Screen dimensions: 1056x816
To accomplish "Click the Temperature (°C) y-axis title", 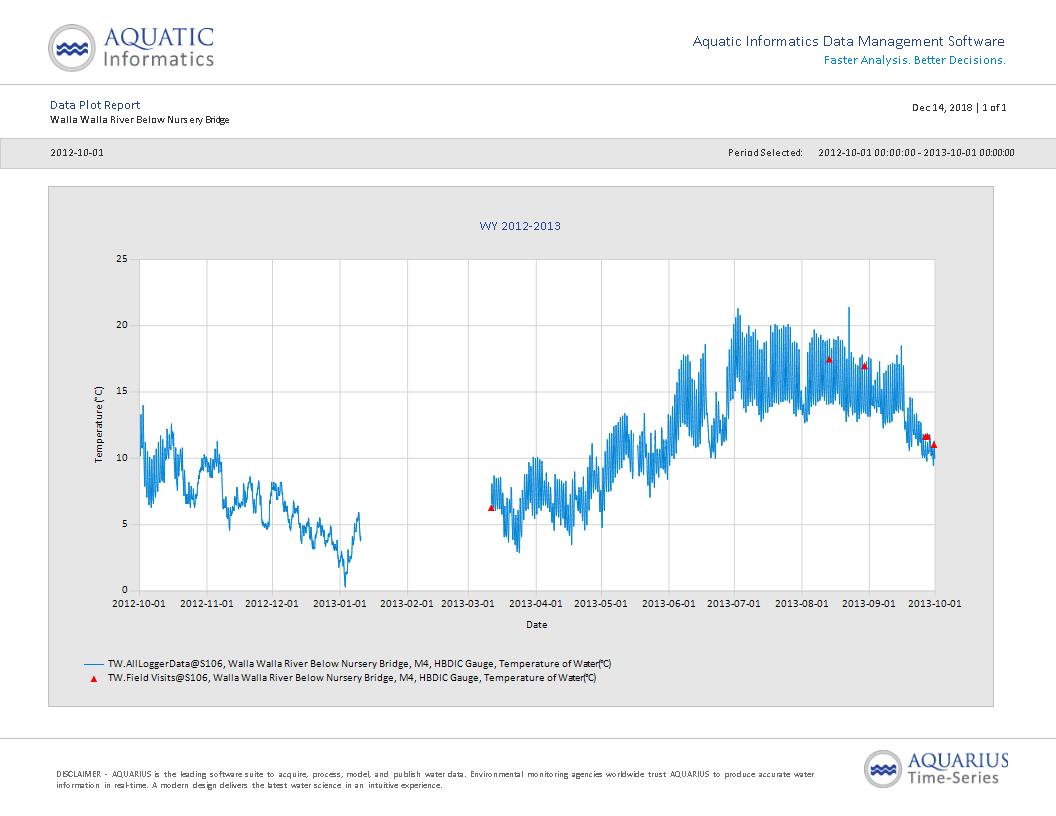I will (99, 424).
